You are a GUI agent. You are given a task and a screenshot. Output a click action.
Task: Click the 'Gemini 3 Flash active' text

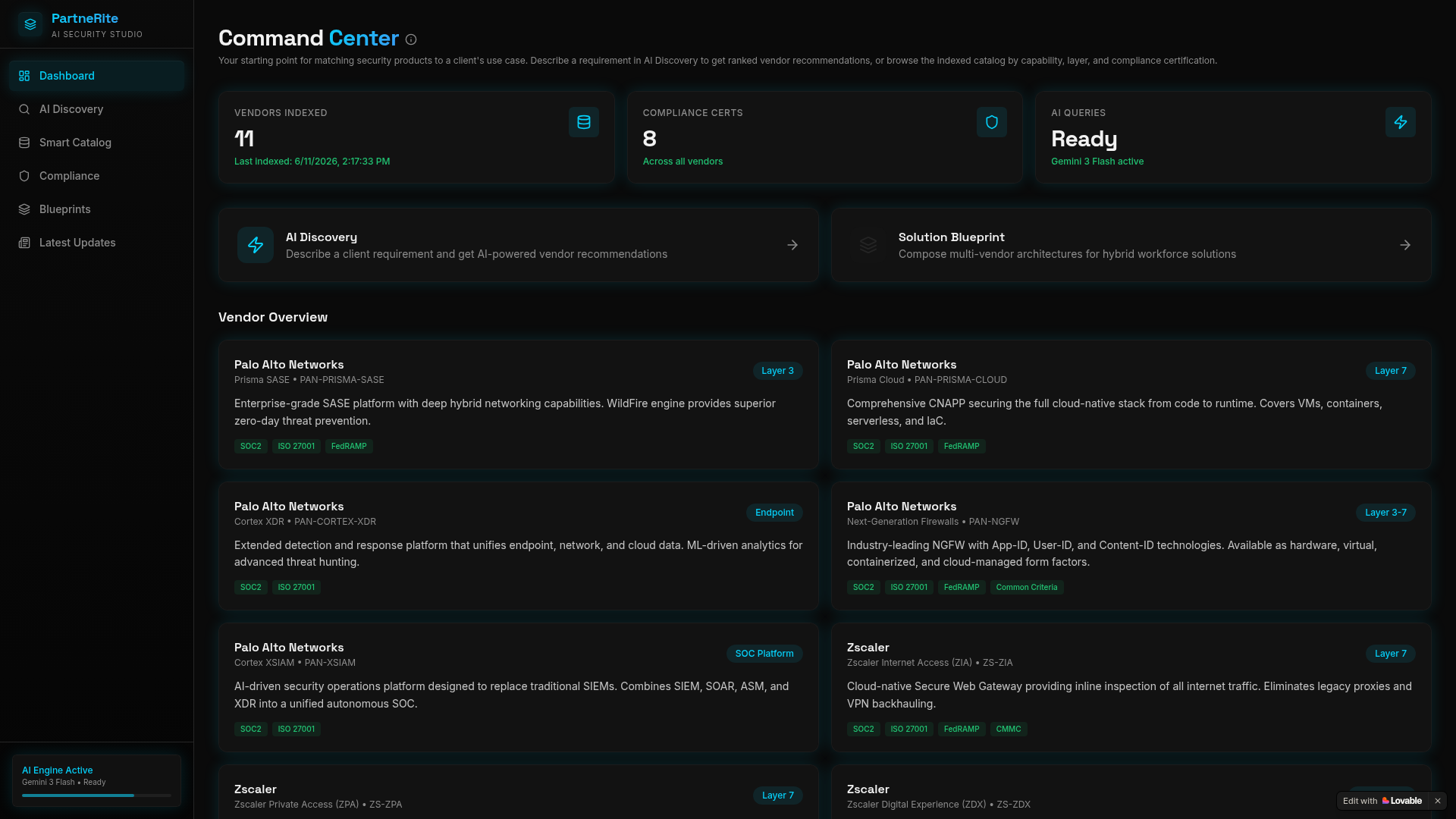click(x=1097, y=162)
